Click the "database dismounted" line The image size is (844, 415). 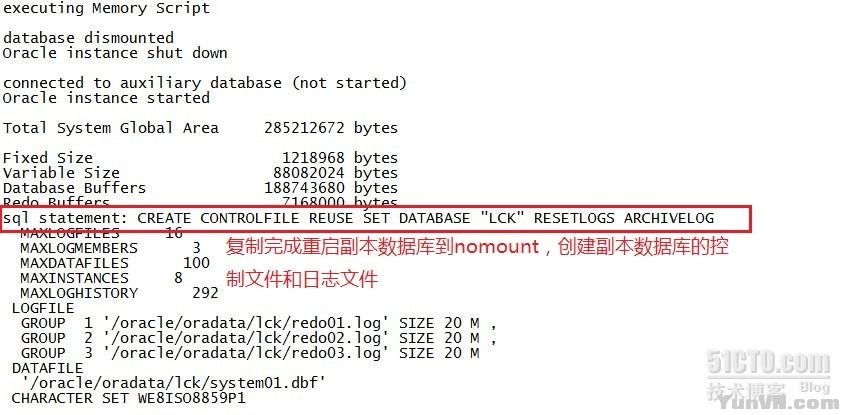click(x=88, y=38)
